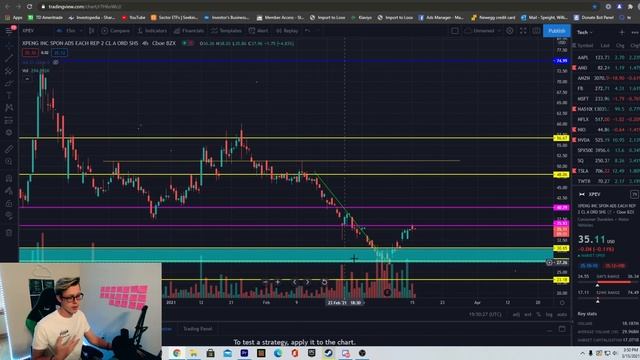Click the undo arrow in top toolbar

pyautogui.click(x=307, y=31)
